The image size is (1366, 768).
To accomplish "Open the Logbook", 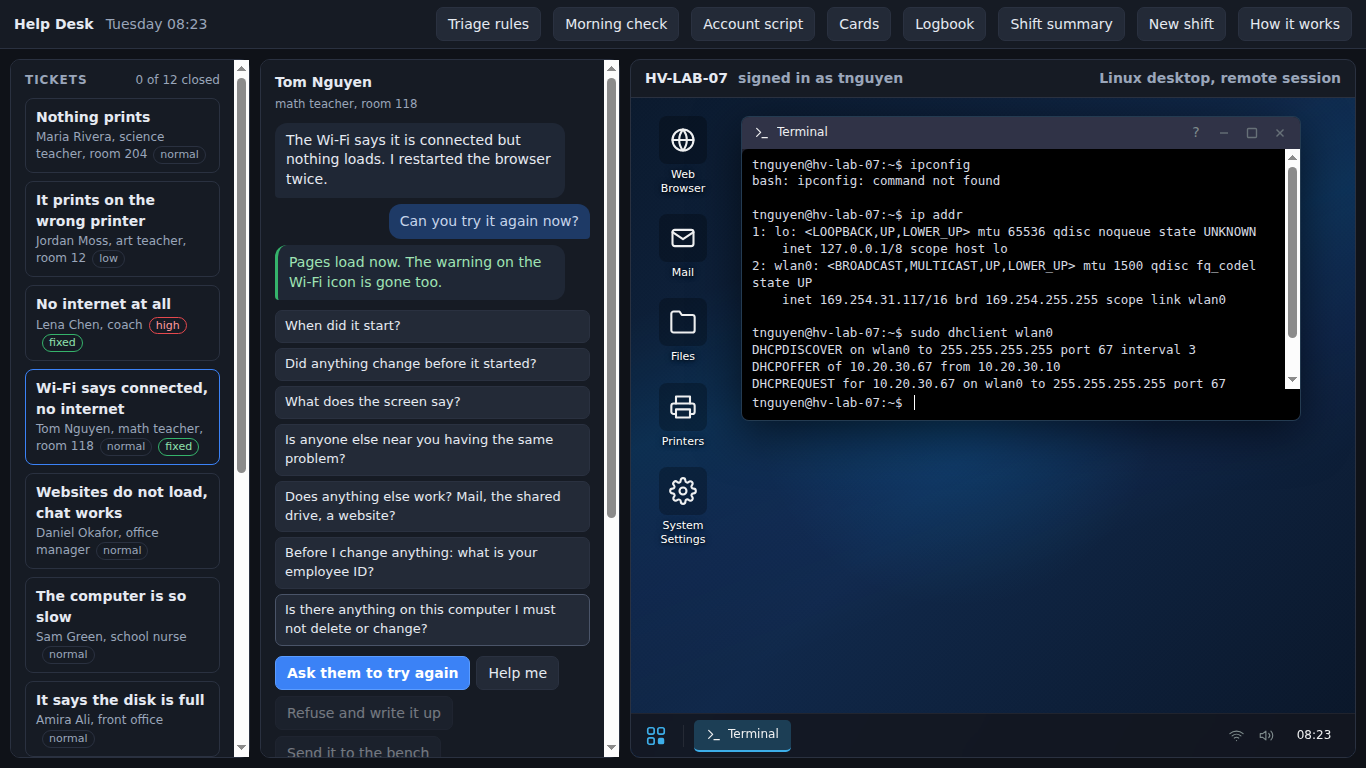I will tap(945, 24).
